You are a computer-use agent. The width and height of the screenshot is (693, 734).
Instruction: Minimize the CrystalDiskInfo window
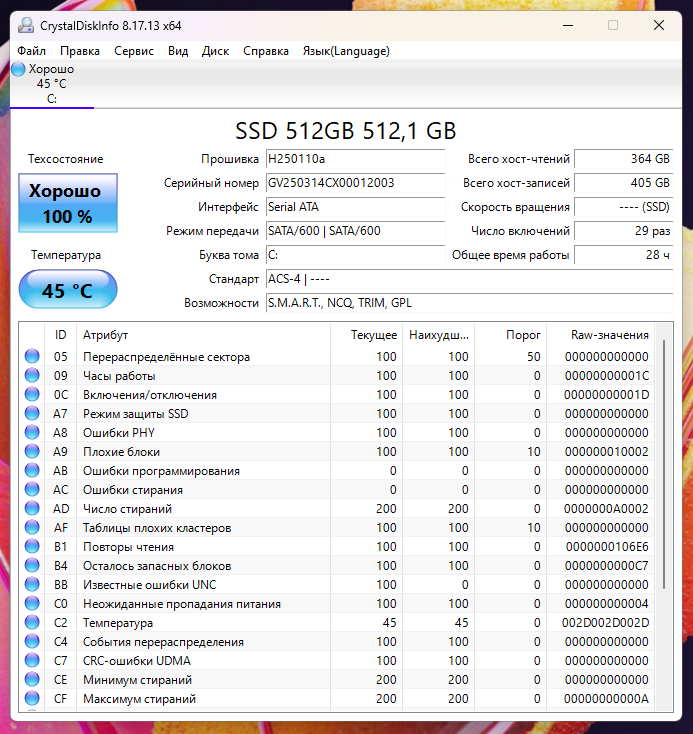click(x=568, y=25)
